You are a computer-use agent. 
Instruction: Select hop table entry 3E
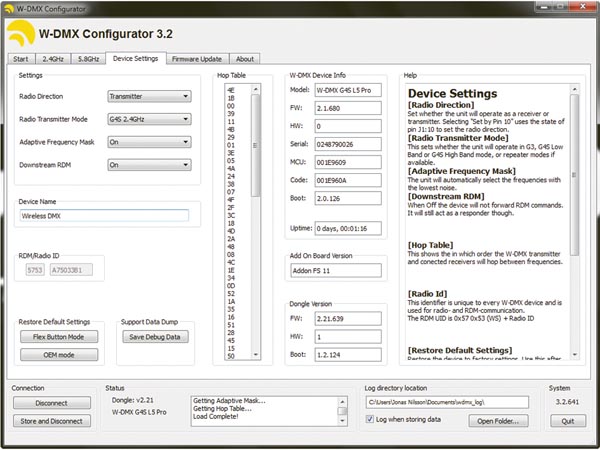pyautogui.click(x=231, y=153)
